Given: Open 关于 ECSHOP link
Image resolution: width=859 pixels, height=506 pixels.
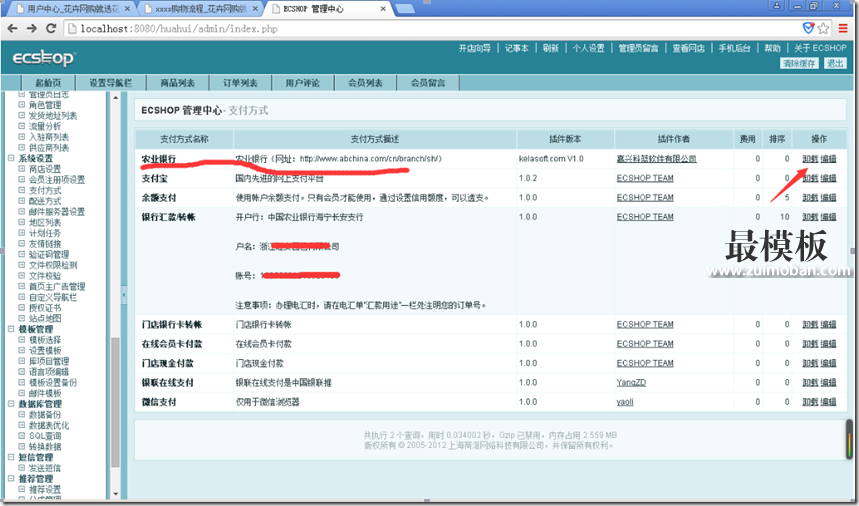Looking at the screenshot, I should pos(820,48).
